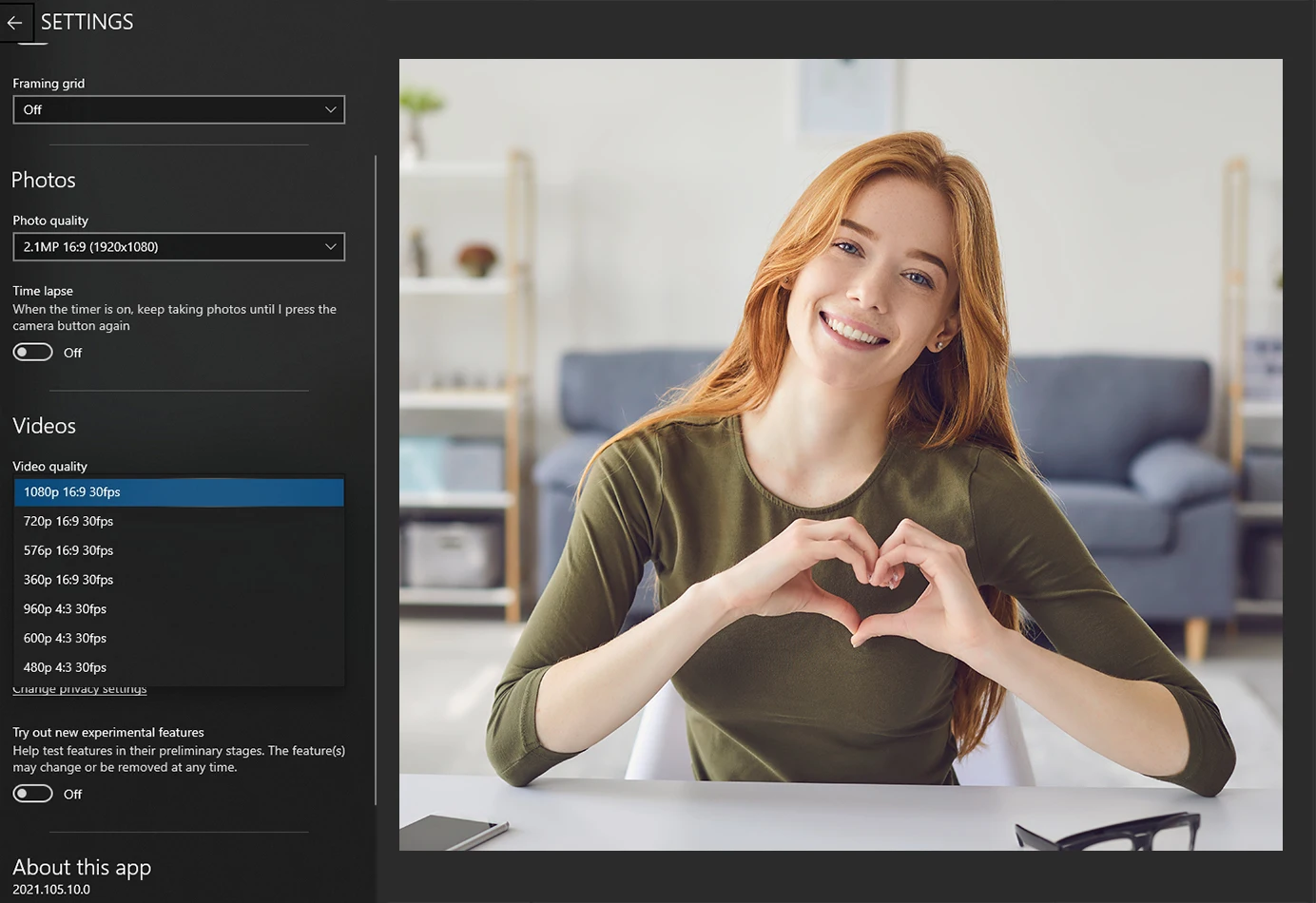
Task: Click the Framing grid chevron arrow
Action: tap(331, 109)
